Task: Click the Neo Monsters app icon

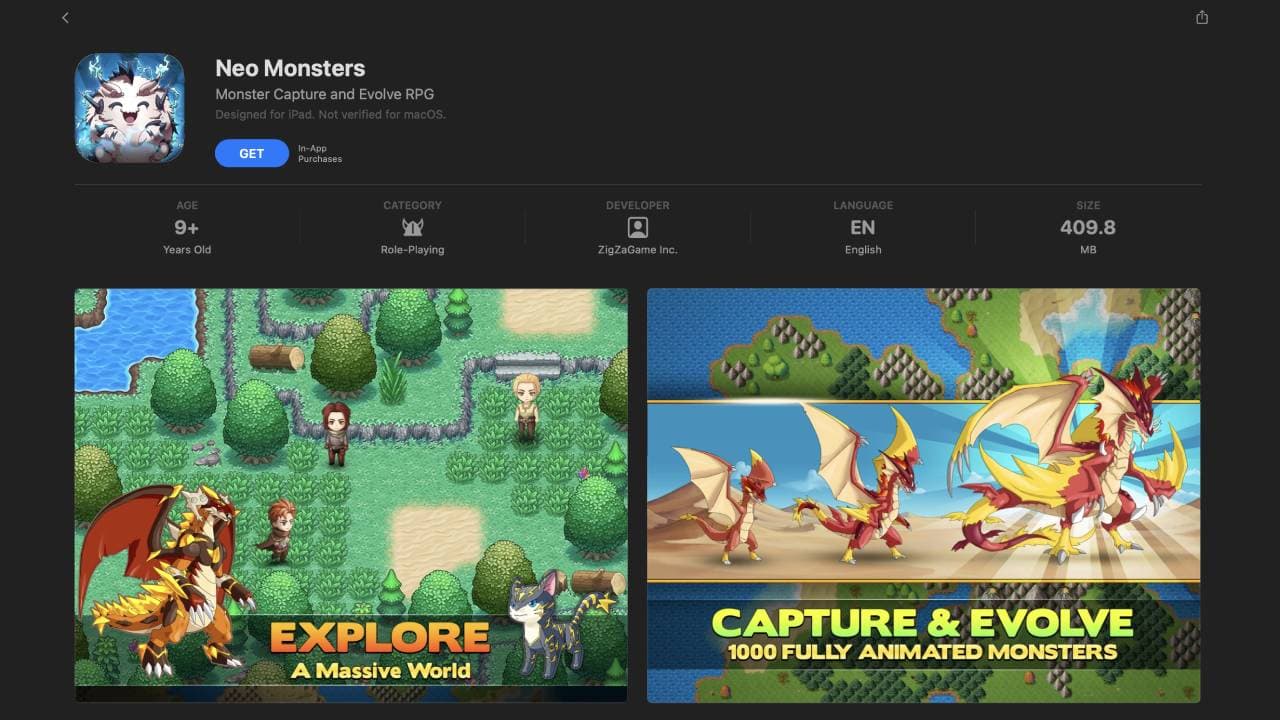Action: (x=130, y=108)
